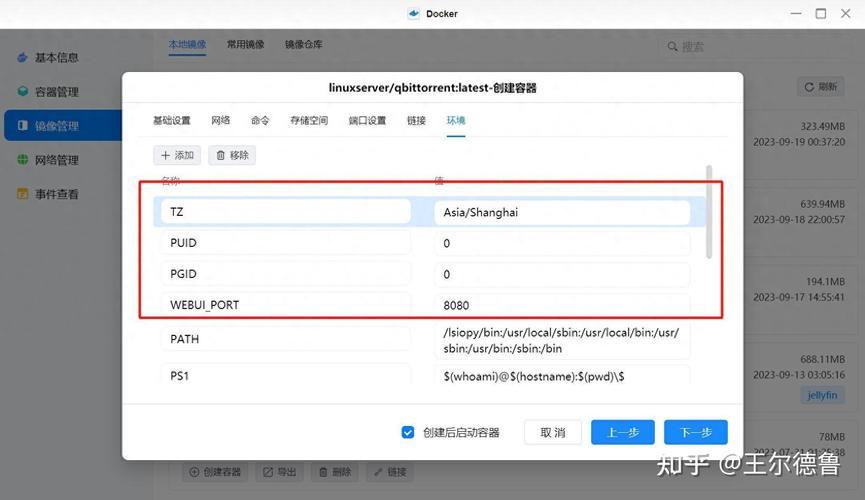Image resolution: width=865 pixels, height=500 pixels.
Task: Click the bottom 链接 button
Action: [x=390, y=472]
